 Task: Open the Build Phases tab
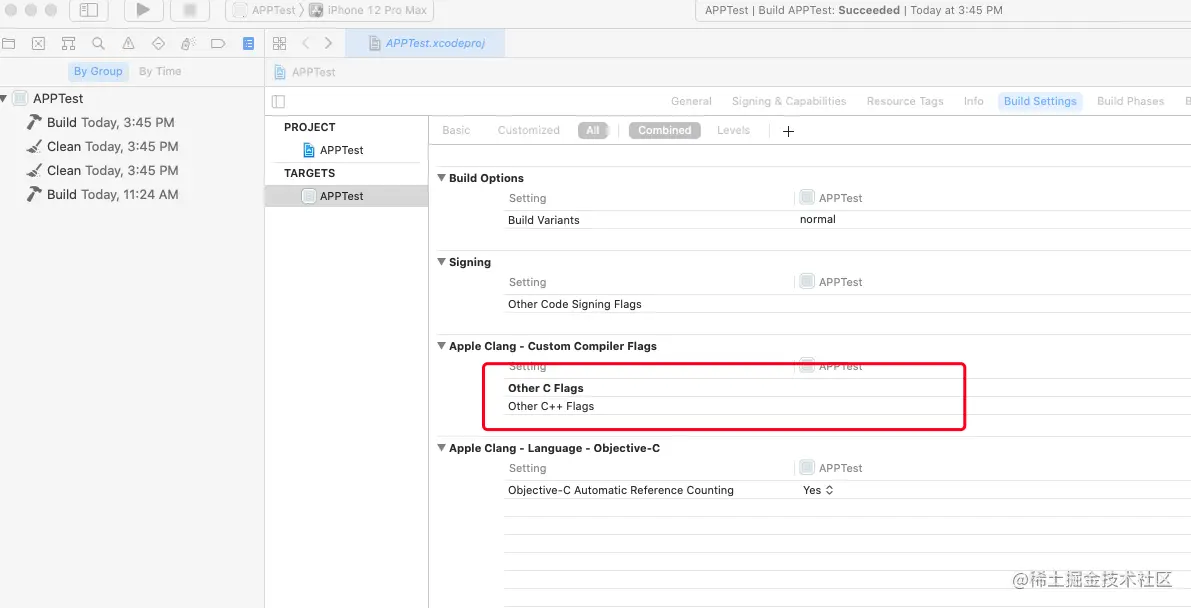coord(1130,101)
